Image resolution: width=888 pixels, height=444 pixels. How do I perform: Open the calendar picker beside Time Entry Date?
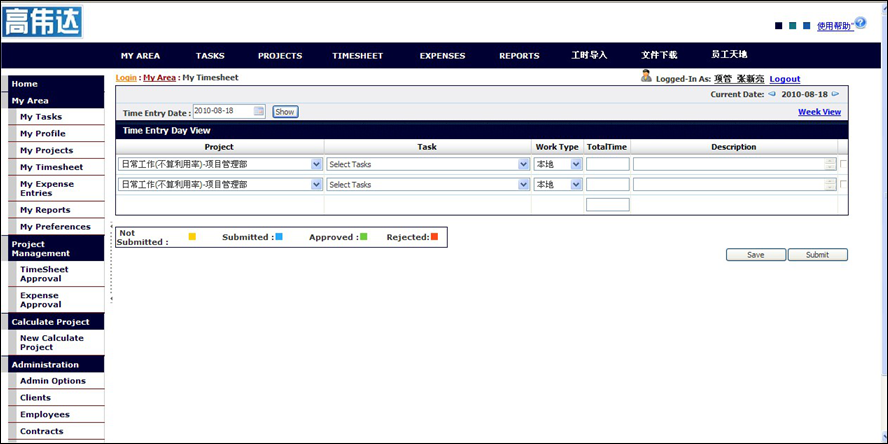(259, 111)
